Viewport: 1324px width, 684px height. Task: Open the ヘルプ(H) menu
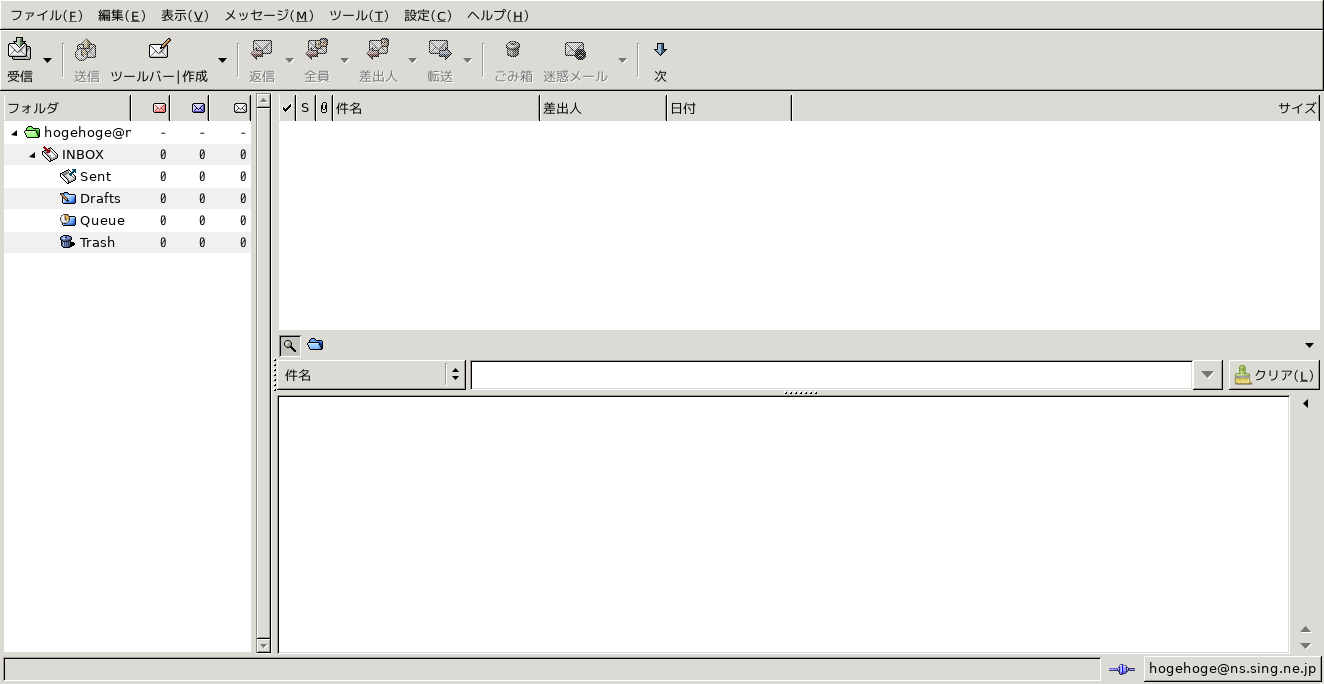click(498, 15)
